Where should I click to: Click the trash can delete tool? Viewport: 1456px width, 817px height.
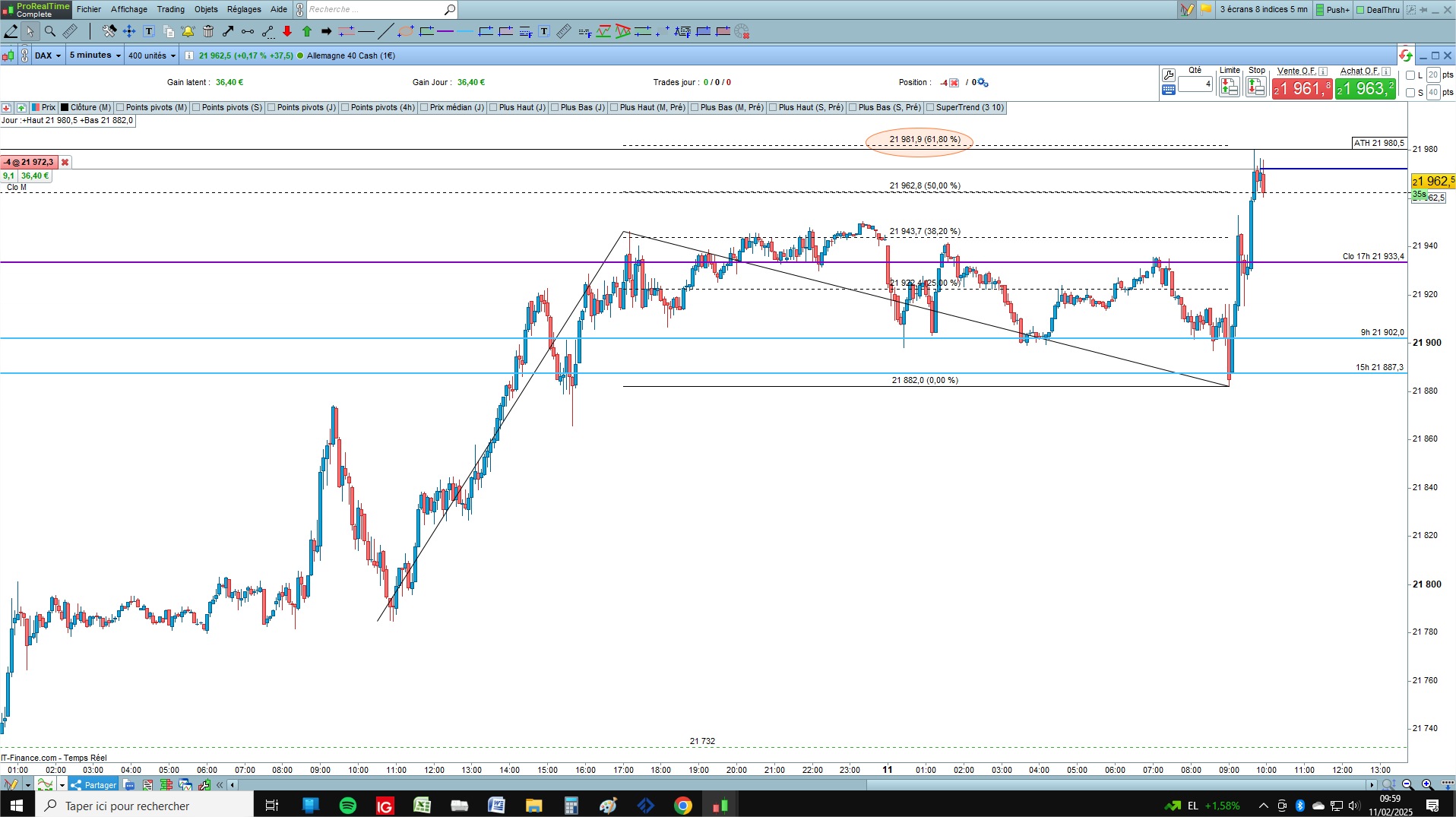[x=208, y=31]
